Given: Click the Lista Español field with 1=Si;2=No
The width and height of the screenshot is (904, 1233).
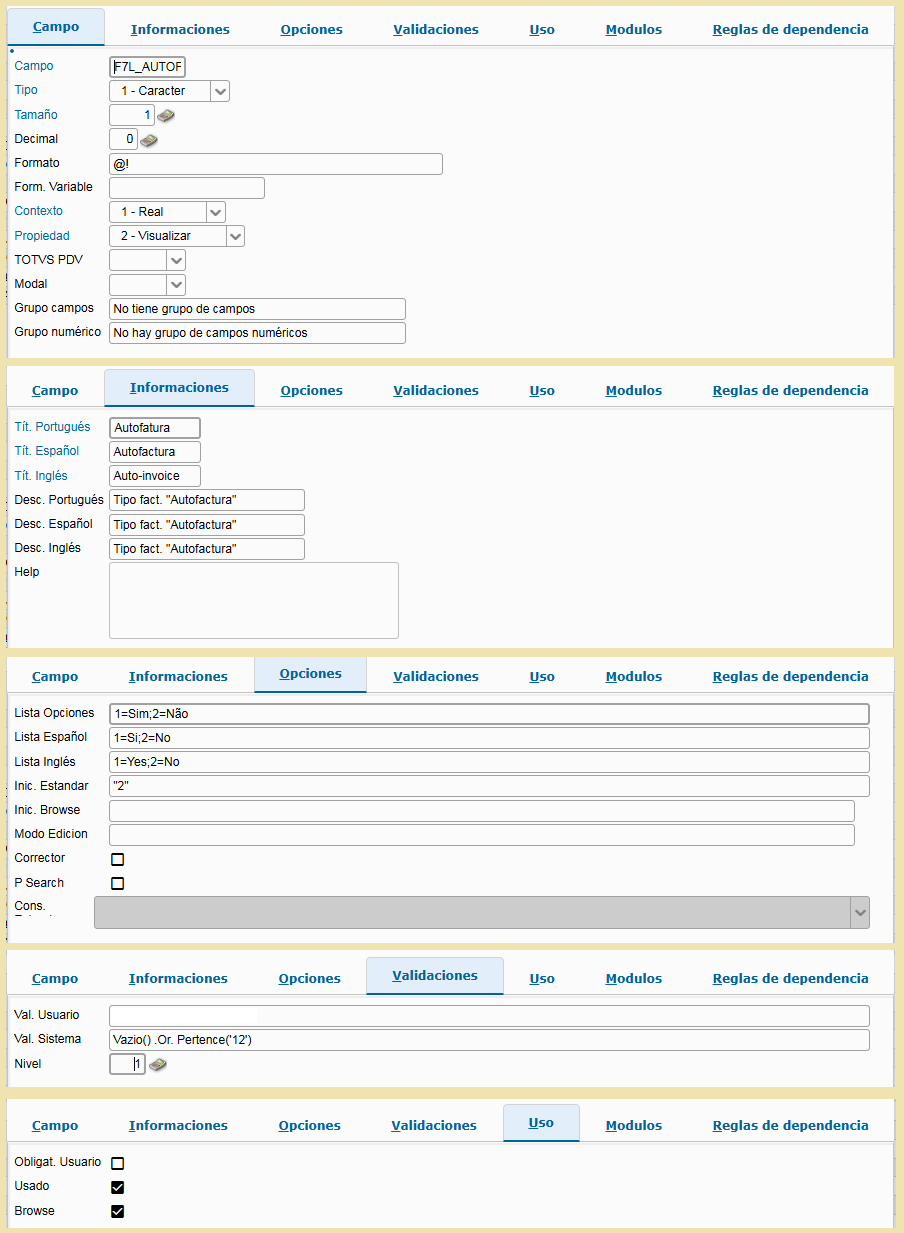Looking at the screenshot, I should (x=489, y=738).
